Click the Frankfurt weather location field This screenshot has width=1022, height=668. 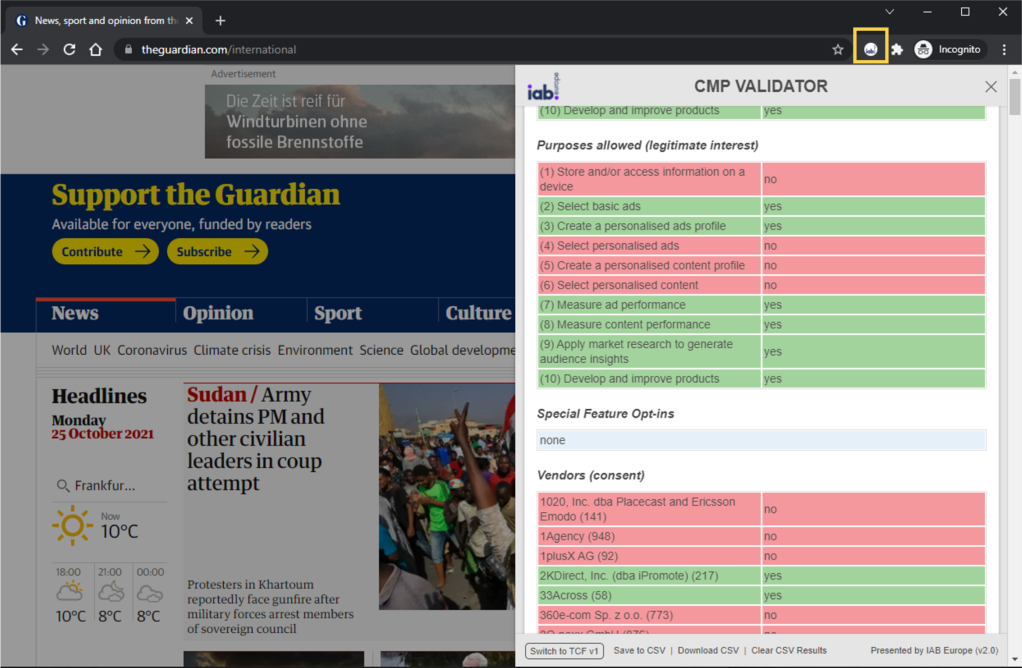pos(105,486)
